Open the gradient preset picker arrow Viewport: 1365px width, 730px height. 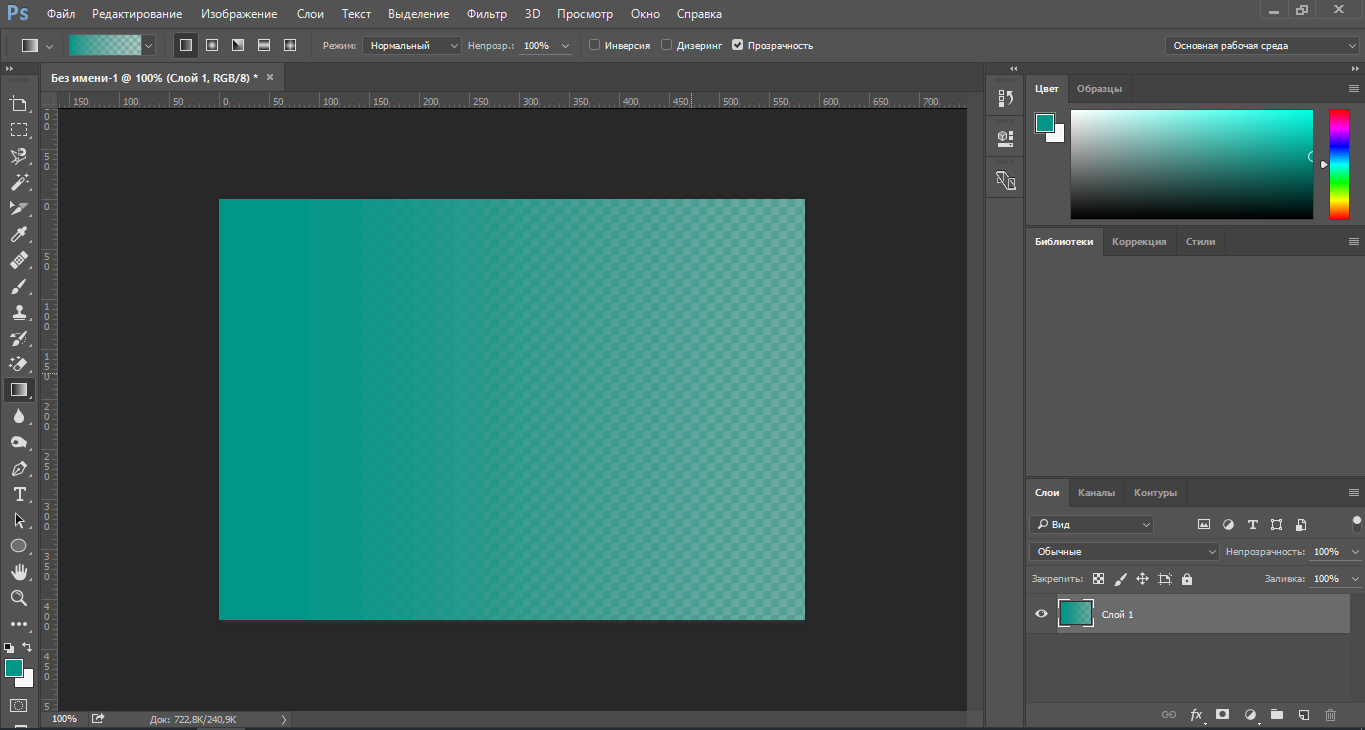[149, 45]
